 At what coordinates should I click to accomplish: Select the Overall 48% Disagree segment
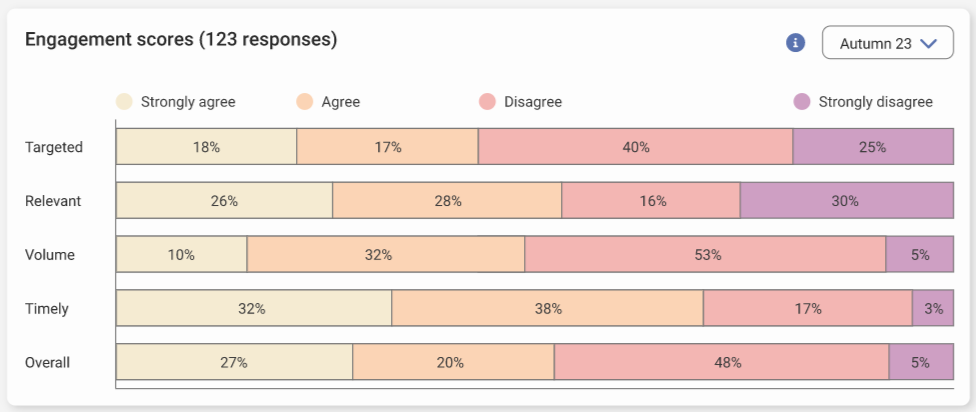721,362
